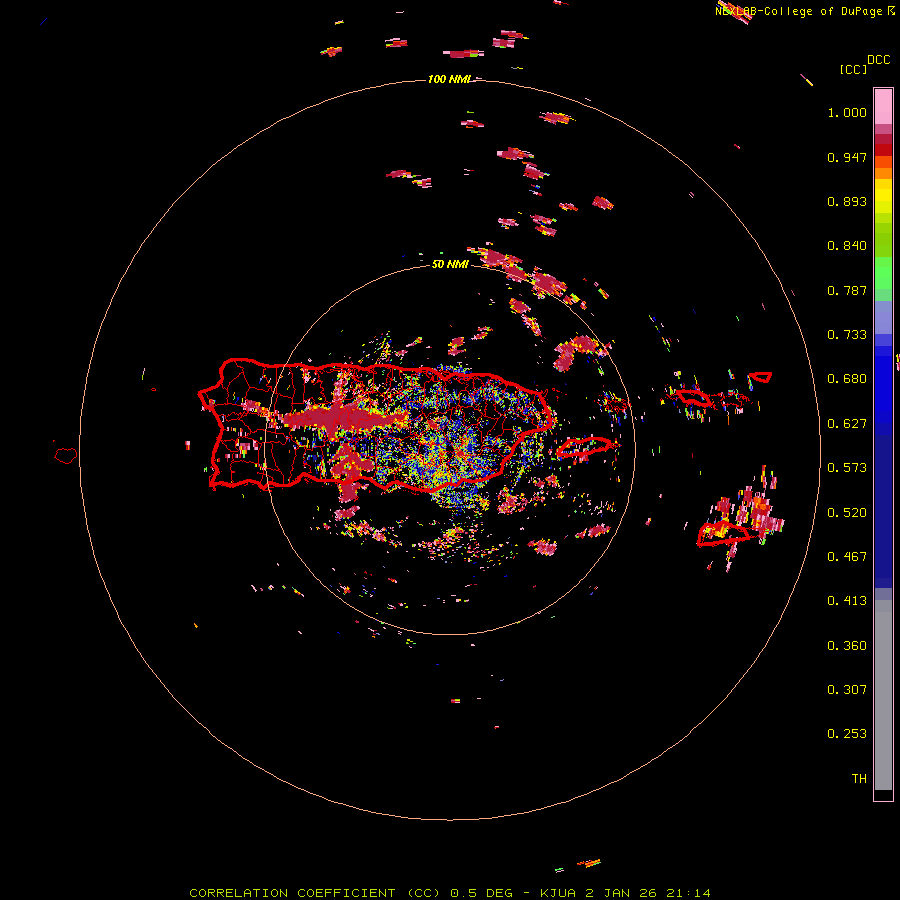This screenshot has width=900, height=900.
Task: Select the 0.787 scale value
Action: point(847,290)
